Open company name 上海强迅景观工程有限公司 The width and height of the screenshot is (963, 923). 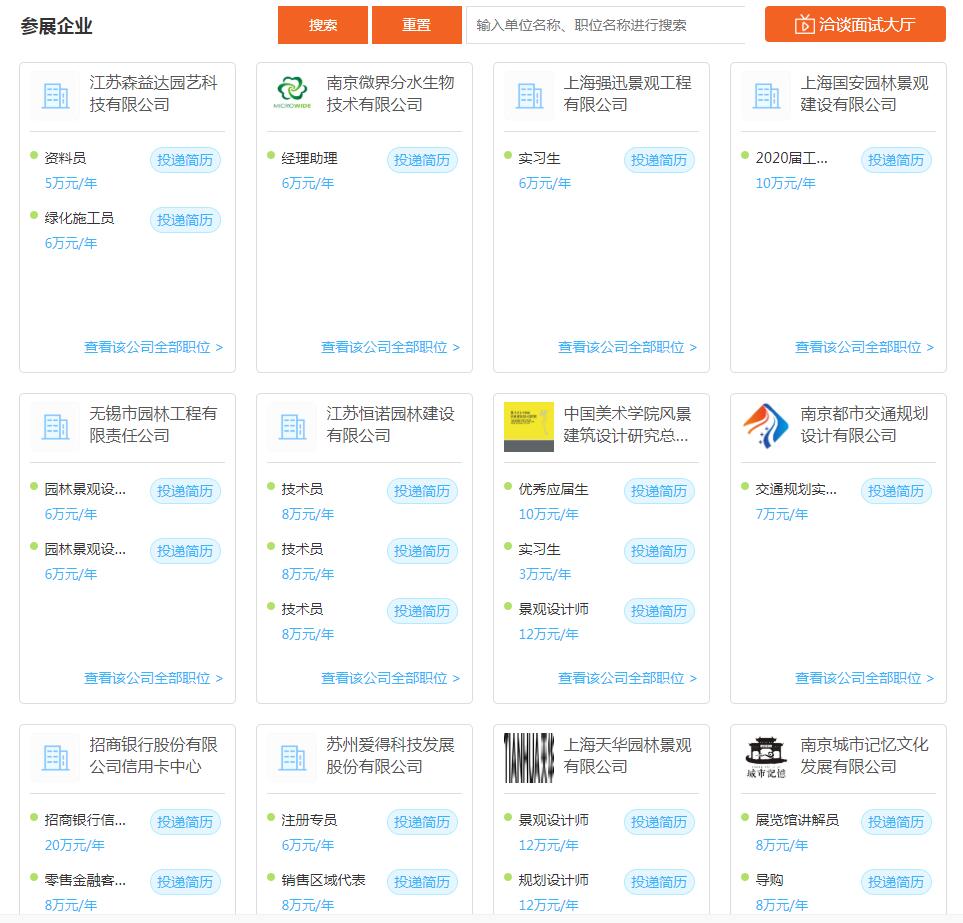(628, 93)
